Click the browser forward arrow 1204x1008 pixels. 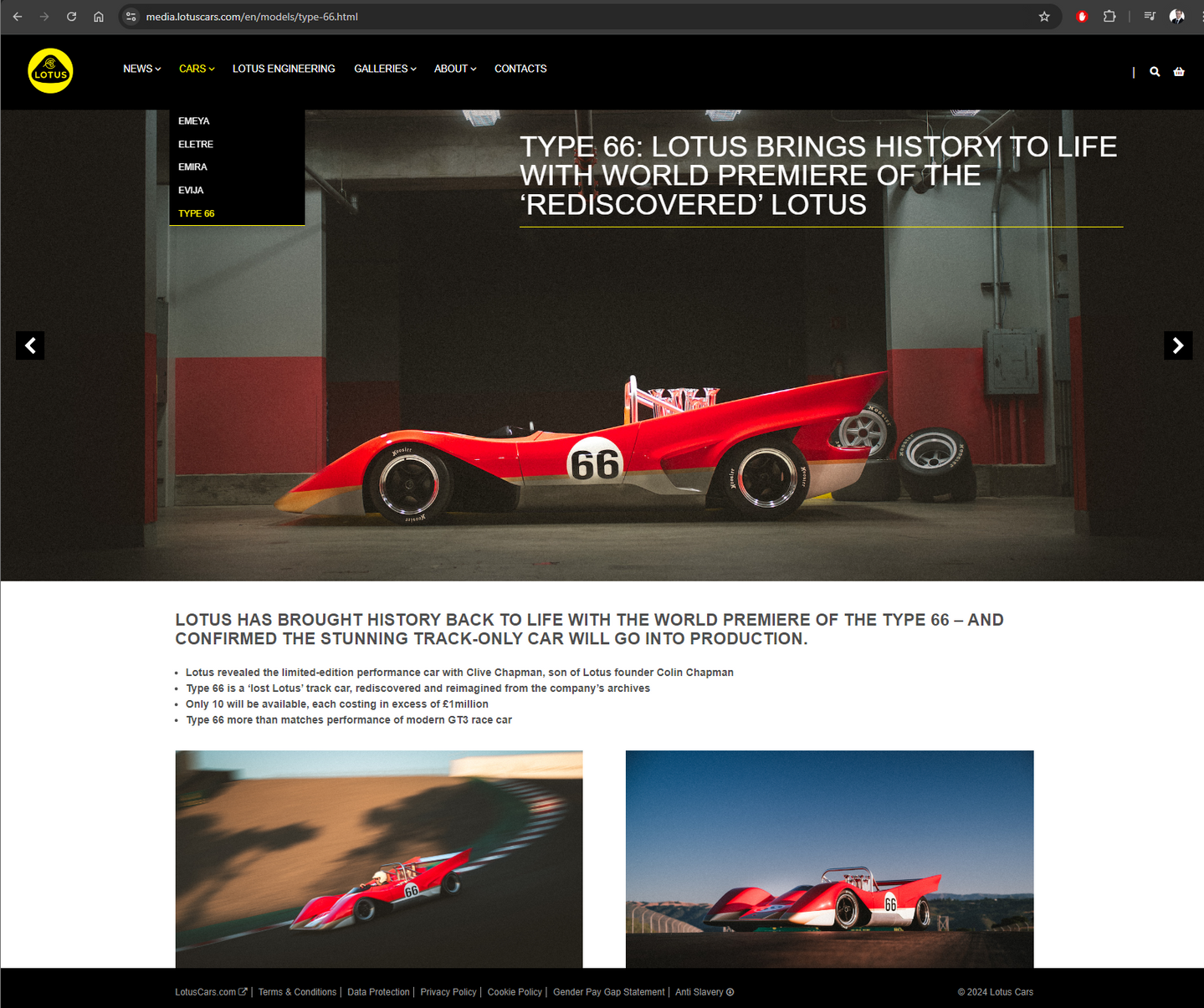pyautogui.click(x=44, y=17)
